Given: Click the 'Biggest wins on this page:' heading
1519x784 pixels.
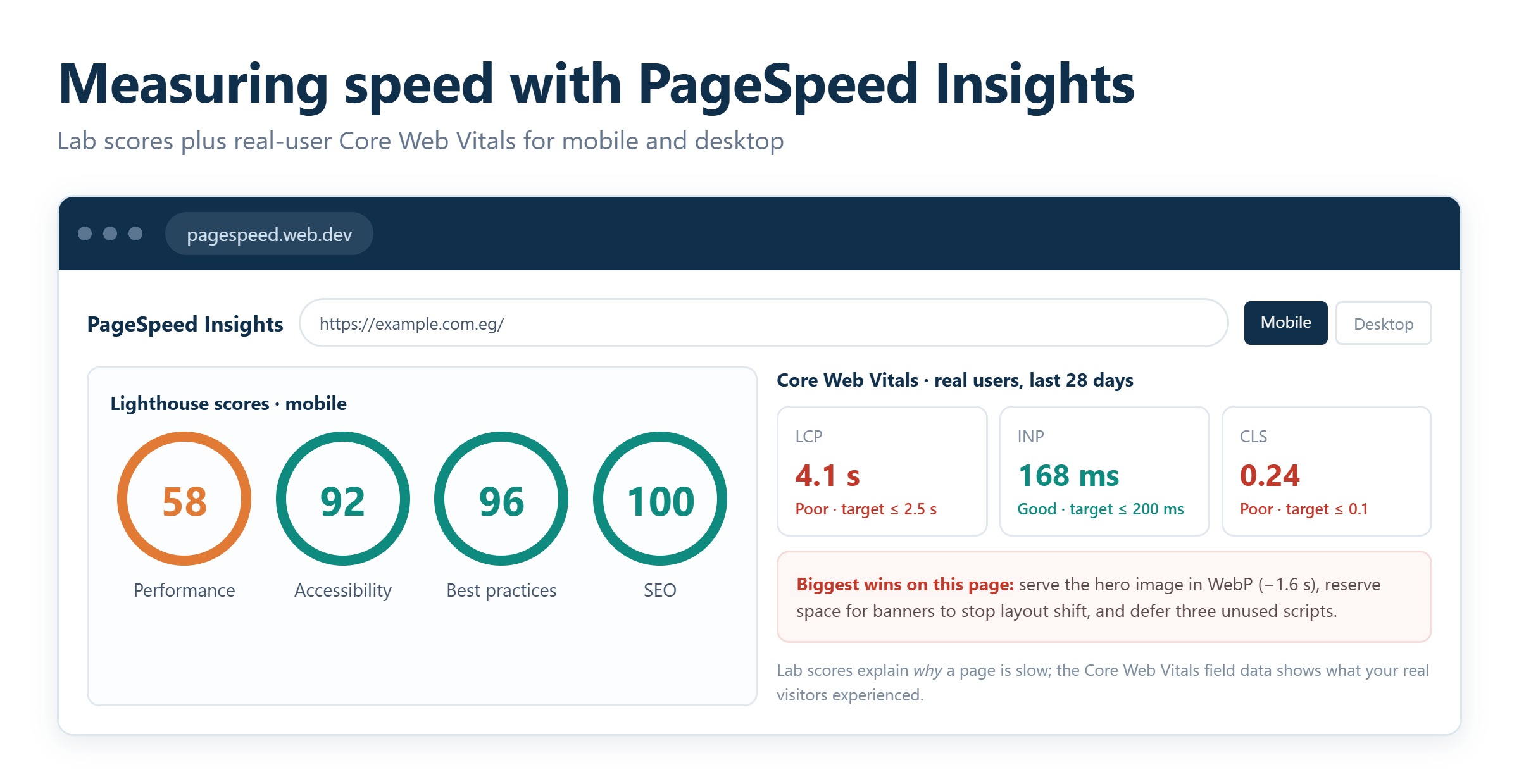Looking at the screenshot, I should point(905,584).
